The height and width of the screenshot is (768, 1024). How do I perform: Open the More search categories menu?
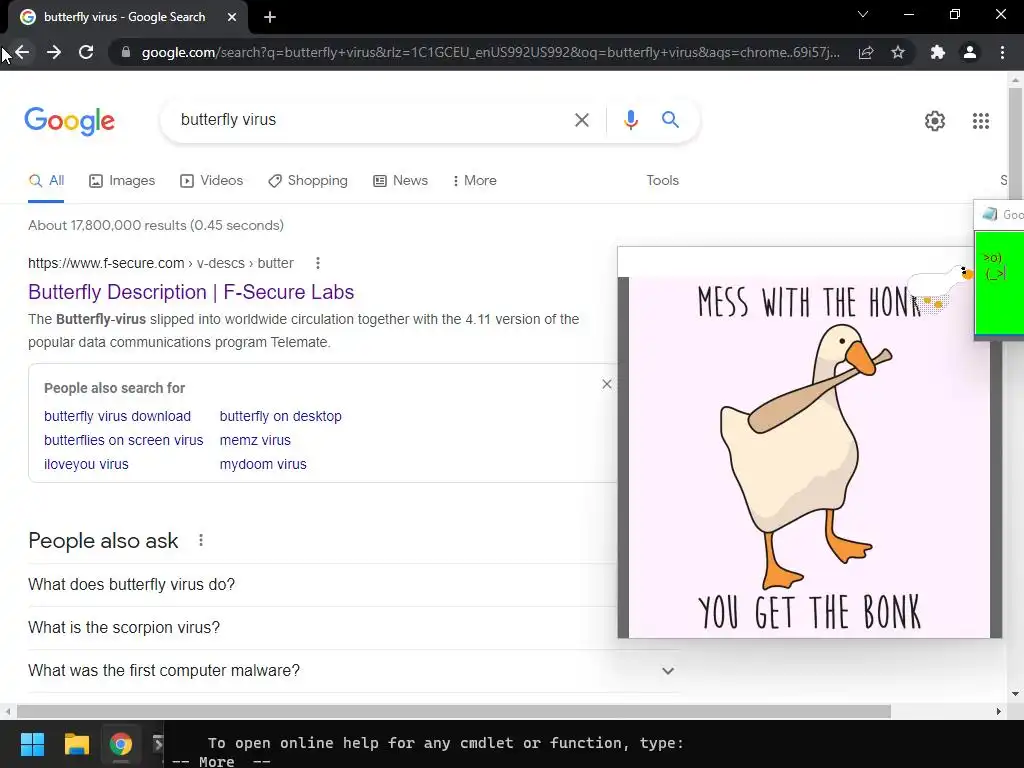tap(475, 181)
